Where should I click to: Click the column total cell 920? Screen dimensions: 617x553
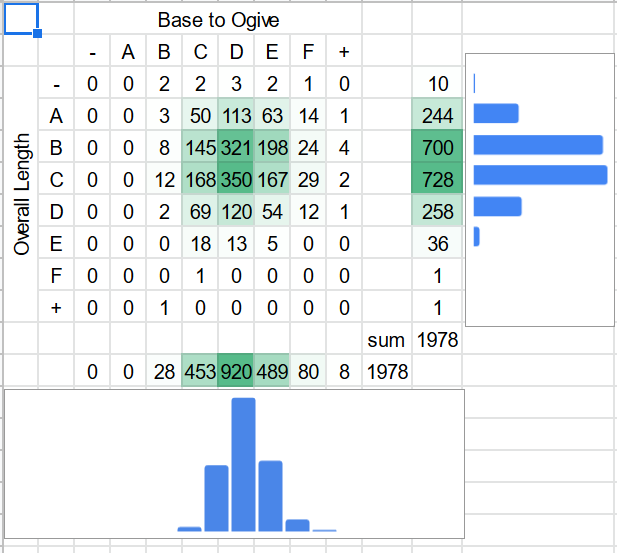[x=237, y=373]
